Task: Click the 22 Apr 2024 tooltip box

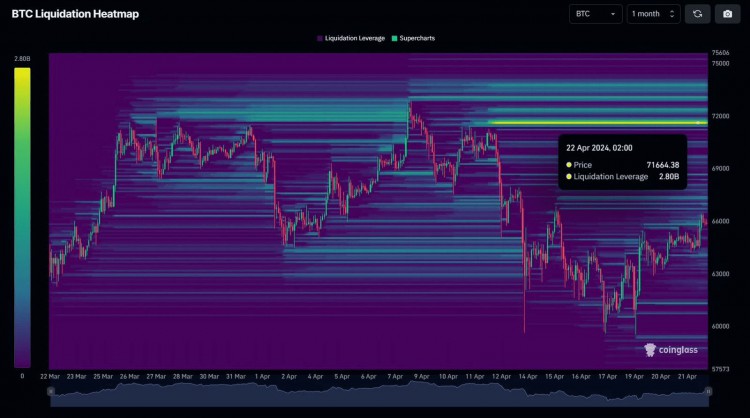Action: (622, 162)
